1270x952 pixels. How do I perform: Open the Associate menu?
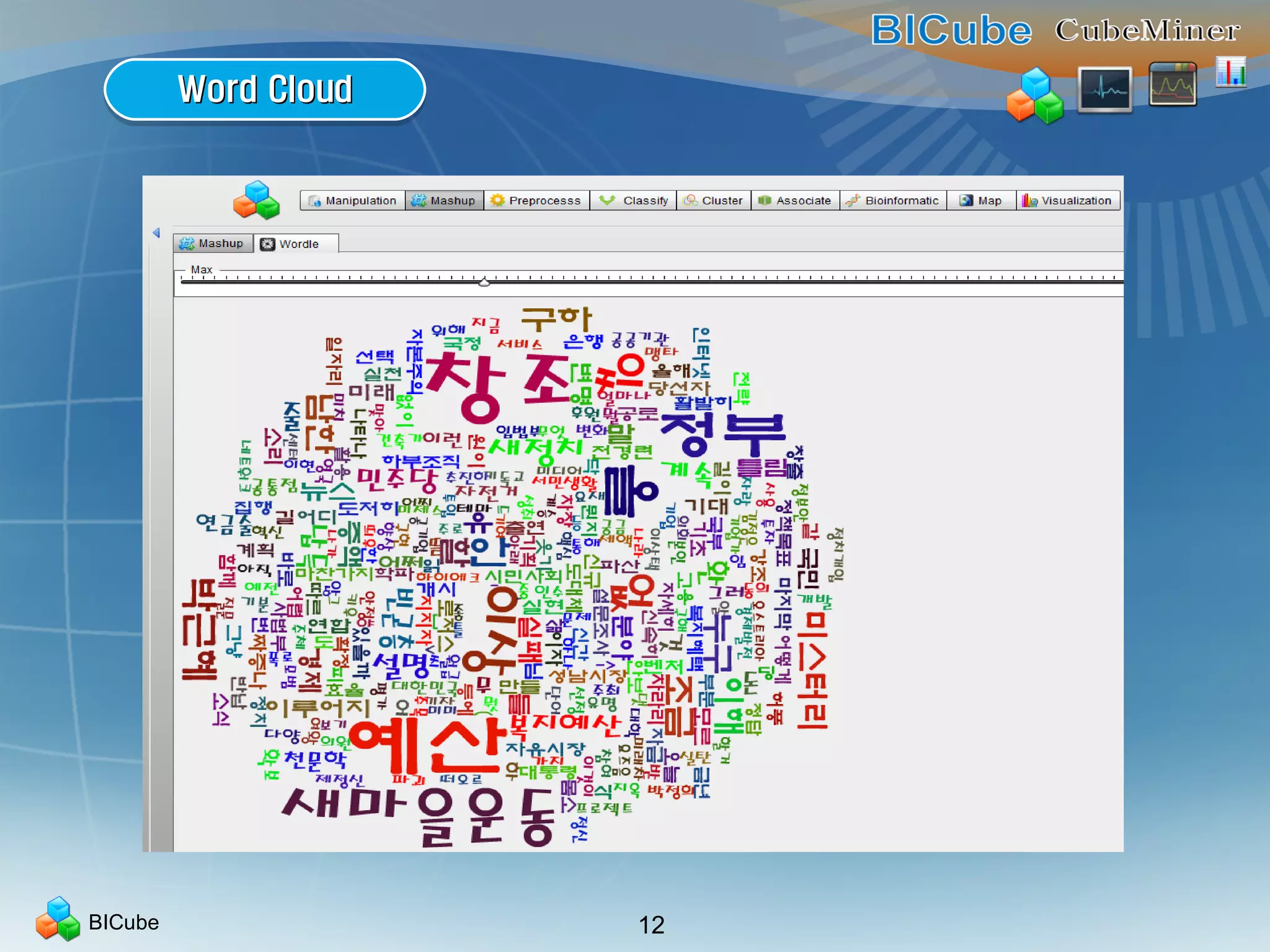tap(795, 200)
